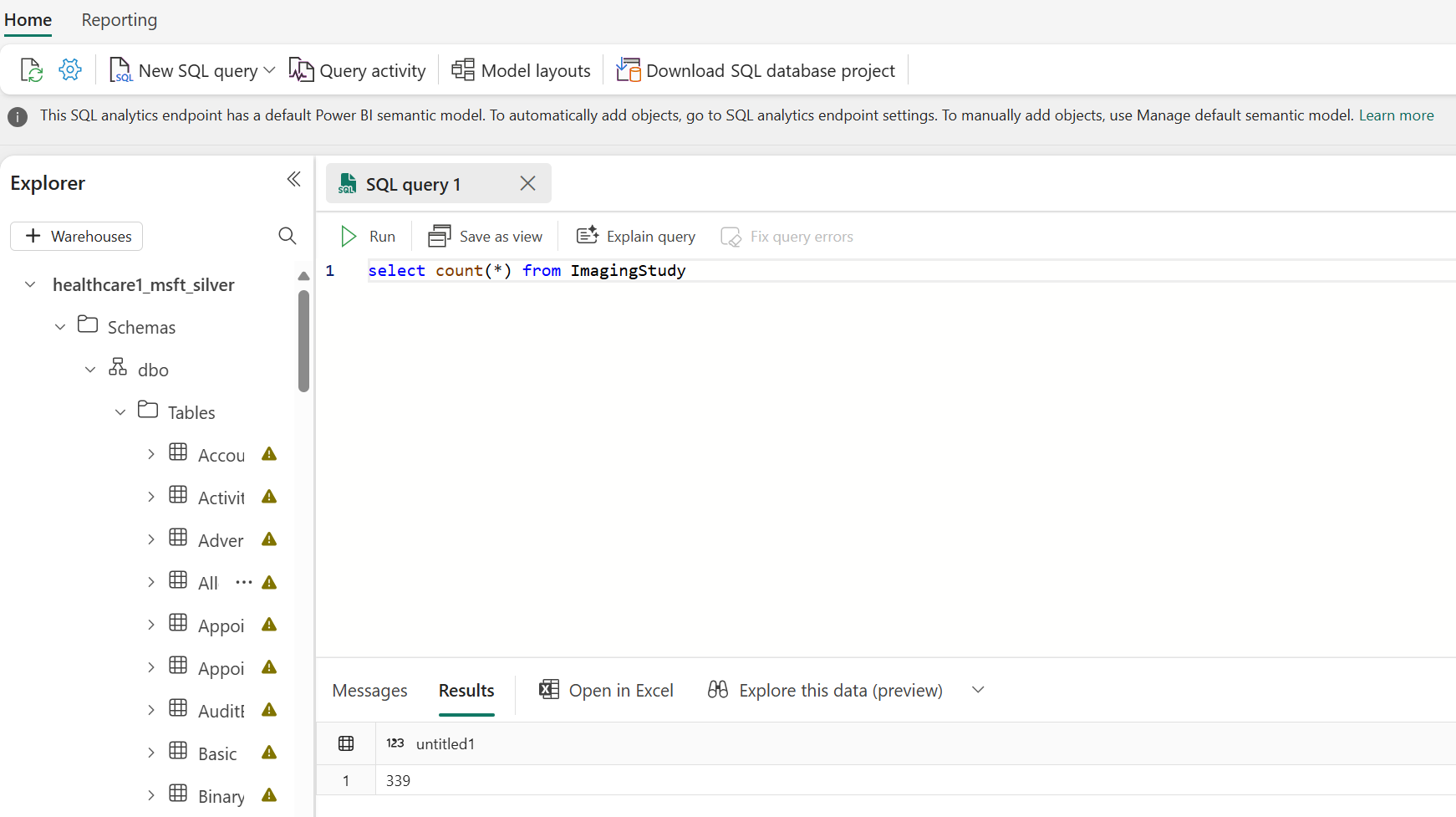Screen dimensions: 1456x817
Task: Switch to the Home tab
Action: click(x=28, y=20)
